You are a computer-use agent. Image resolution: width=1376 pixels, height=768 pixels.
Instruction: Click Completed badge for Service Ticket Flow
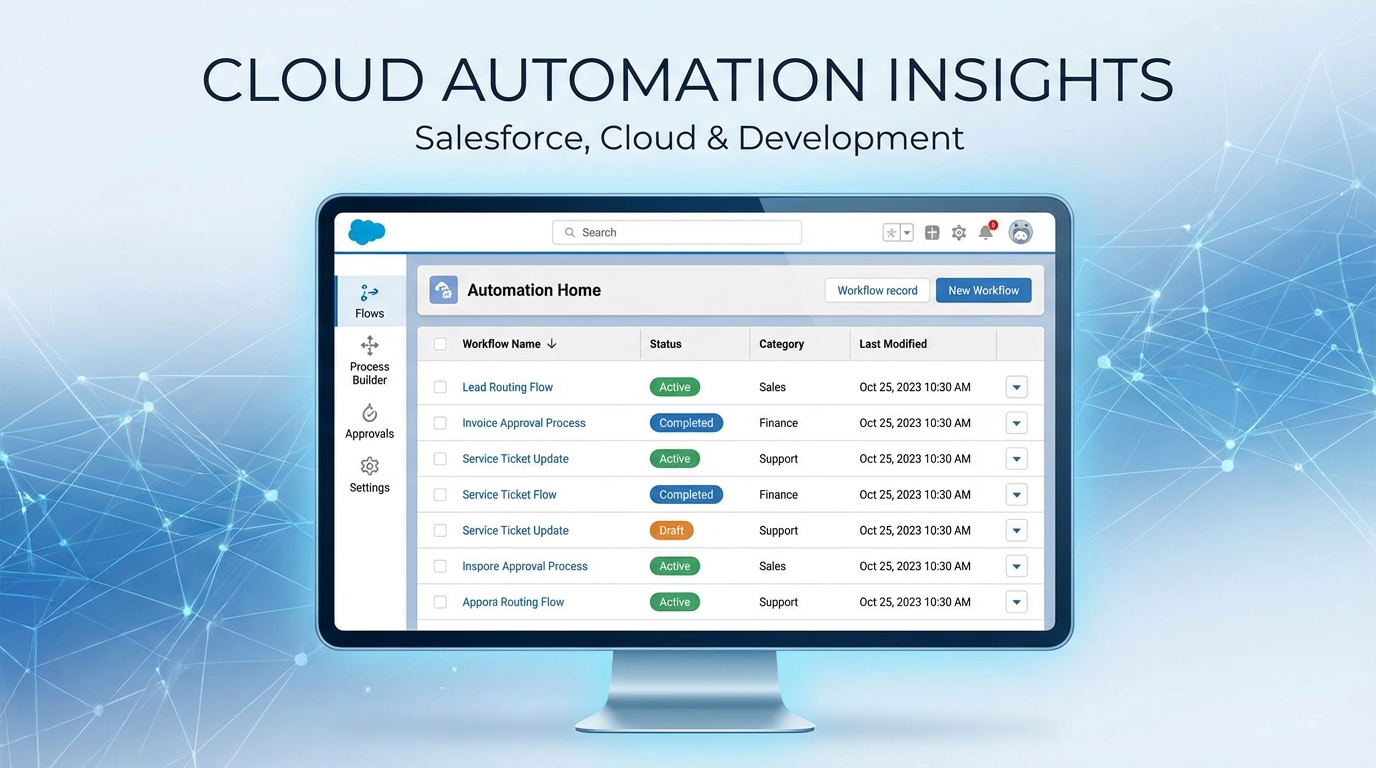[686, 495]
